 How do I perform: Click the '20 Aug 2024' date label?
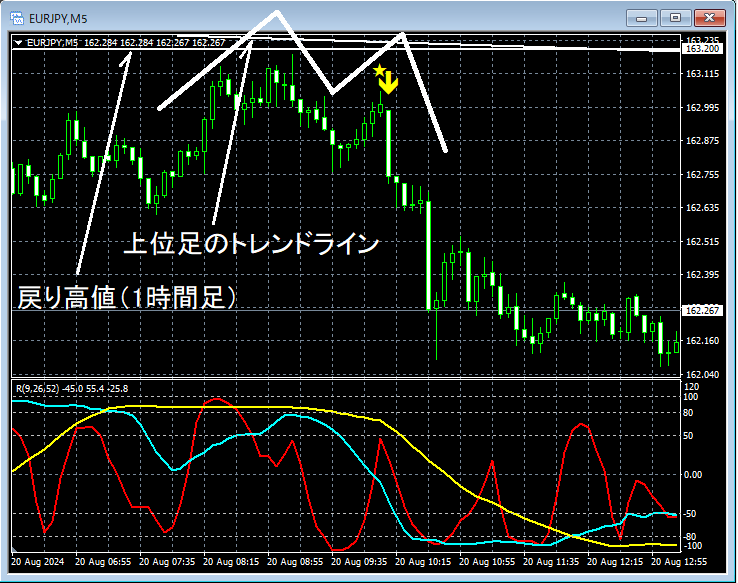tap(37, 561)
